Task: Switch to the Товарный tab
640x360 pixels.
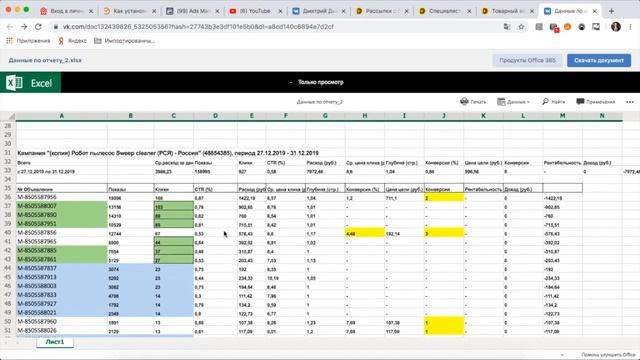Action: click(507, 11)
